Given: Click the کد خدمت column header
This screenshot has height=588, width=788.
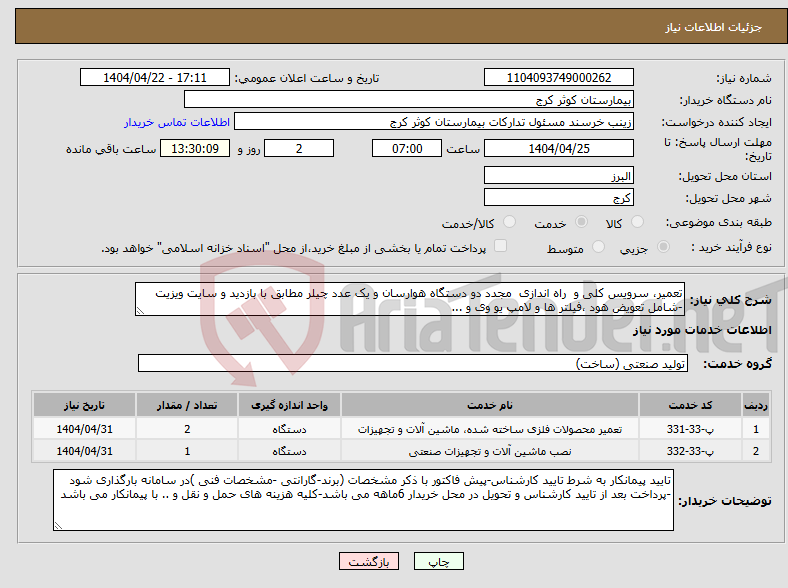Looking at the screenshot, I should coord(691,405).
